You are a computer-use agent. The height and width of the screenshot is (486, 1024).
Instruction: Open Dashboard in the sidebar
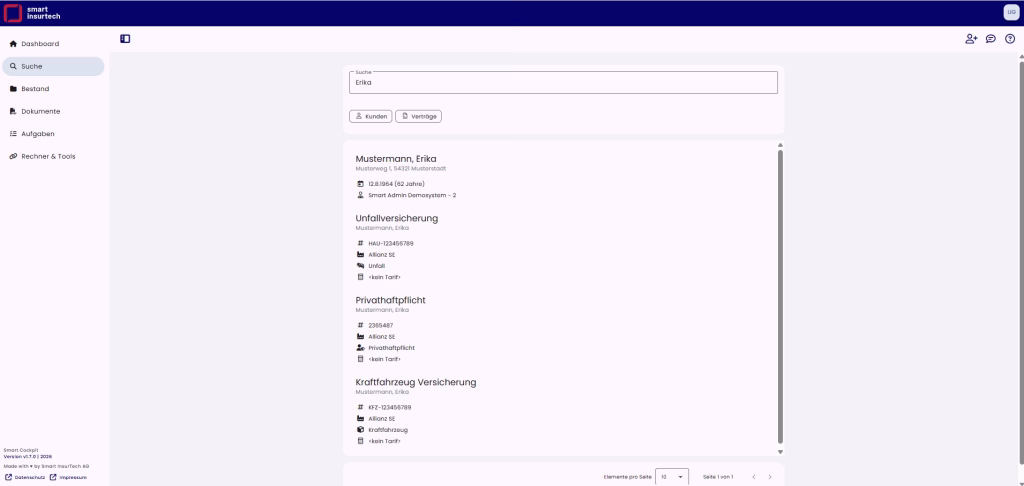pos(40,44)
